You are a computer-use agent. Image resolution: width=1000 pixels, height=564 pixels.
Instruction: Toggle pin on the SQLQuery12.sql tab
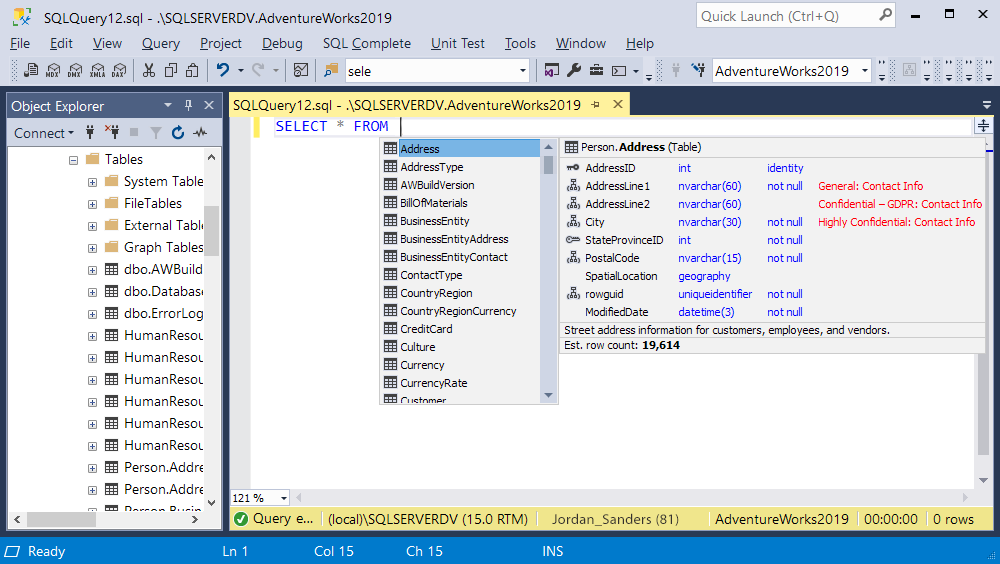click(595, 105)
